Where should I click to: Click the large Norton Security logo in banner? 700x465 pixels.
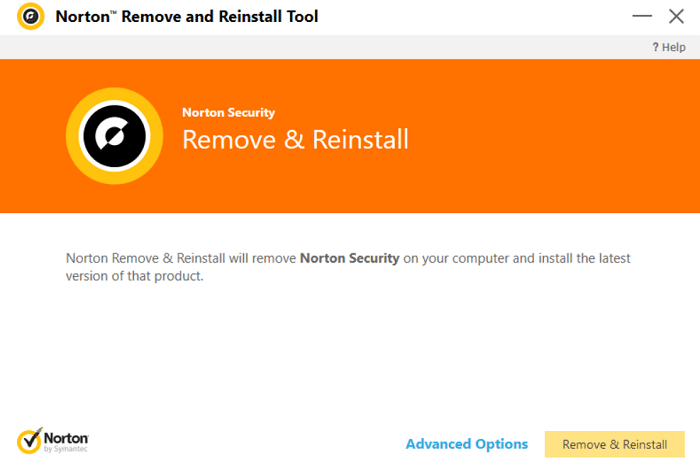pyautogui.click(x=114, y=136)
